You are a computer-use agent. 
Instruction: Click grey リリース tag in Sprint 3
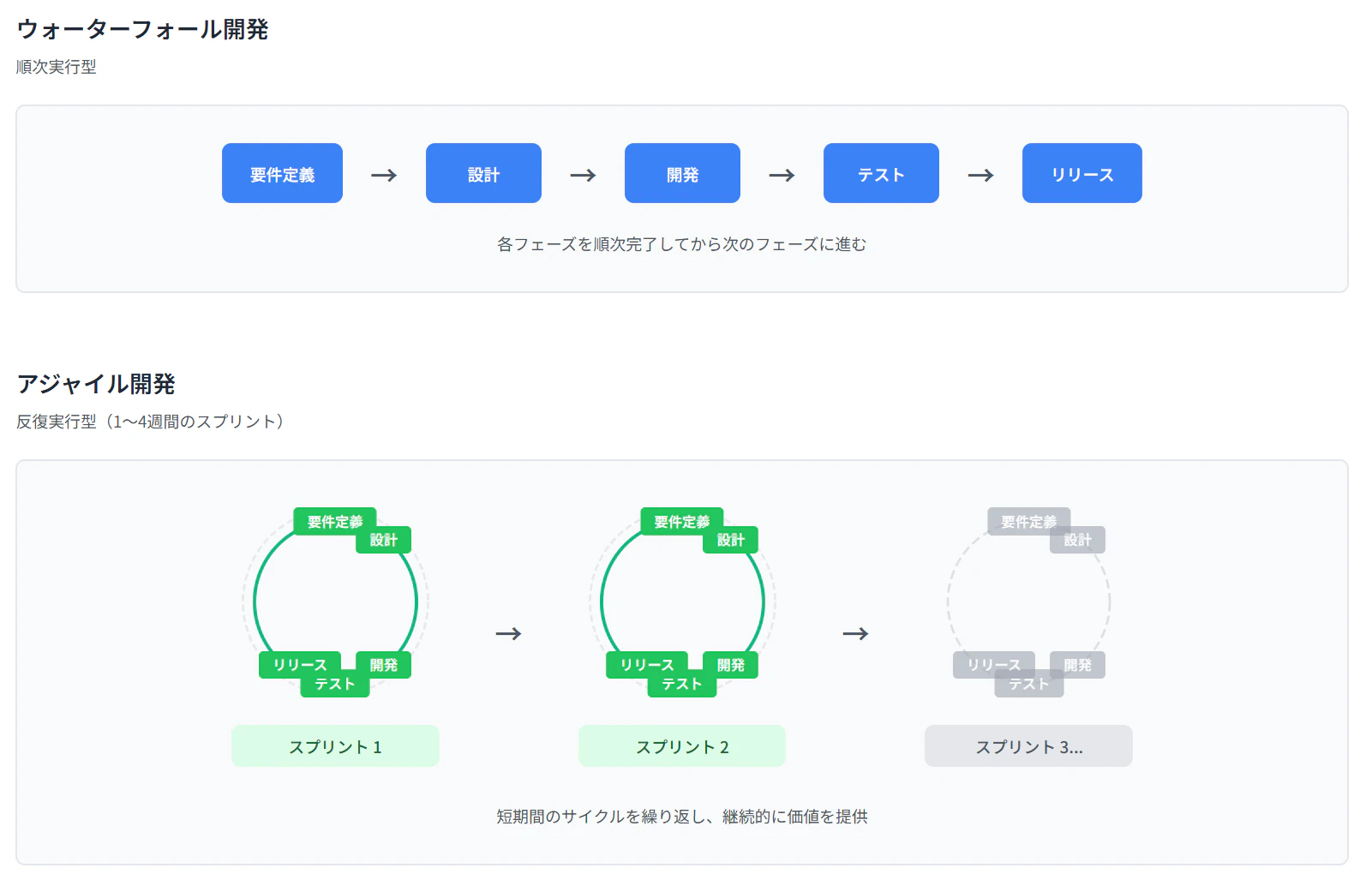(994, 665)
